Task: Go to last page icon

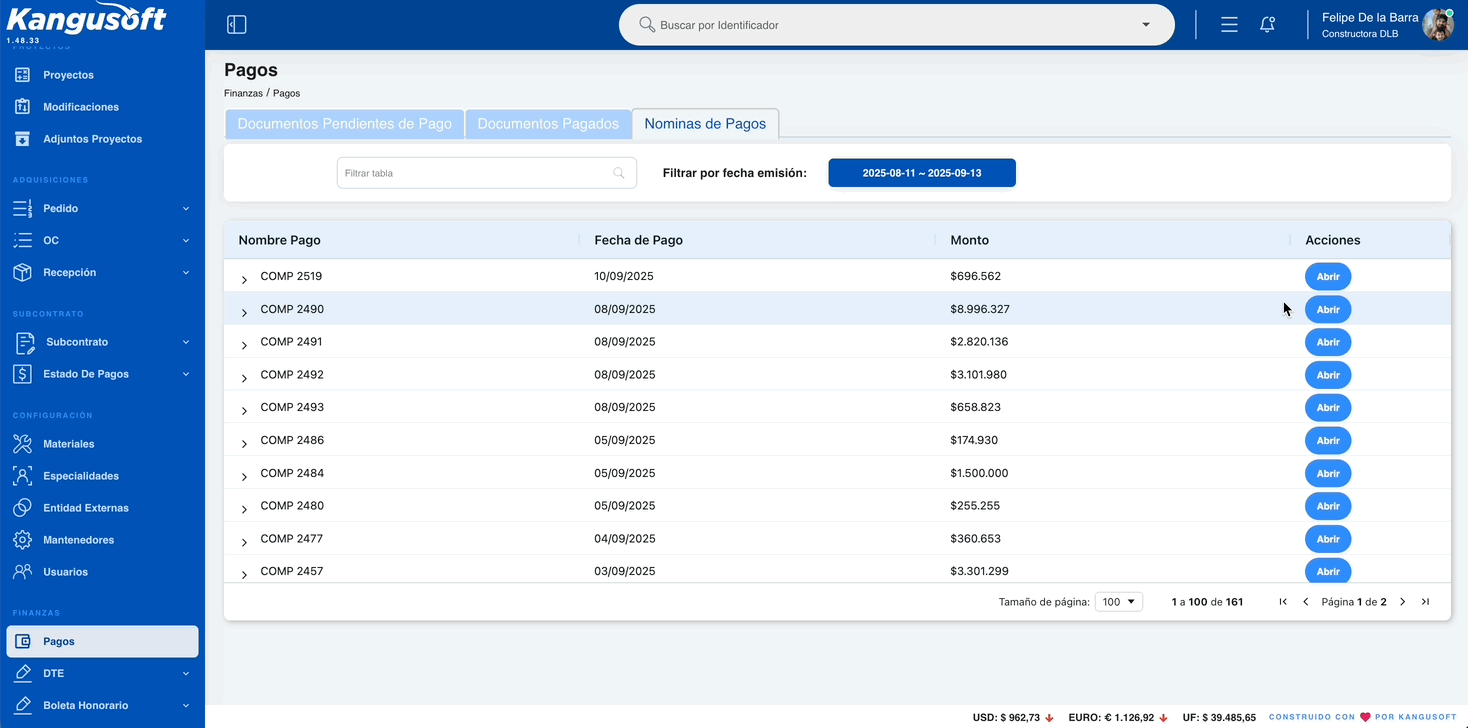Action: (1425, 602)
